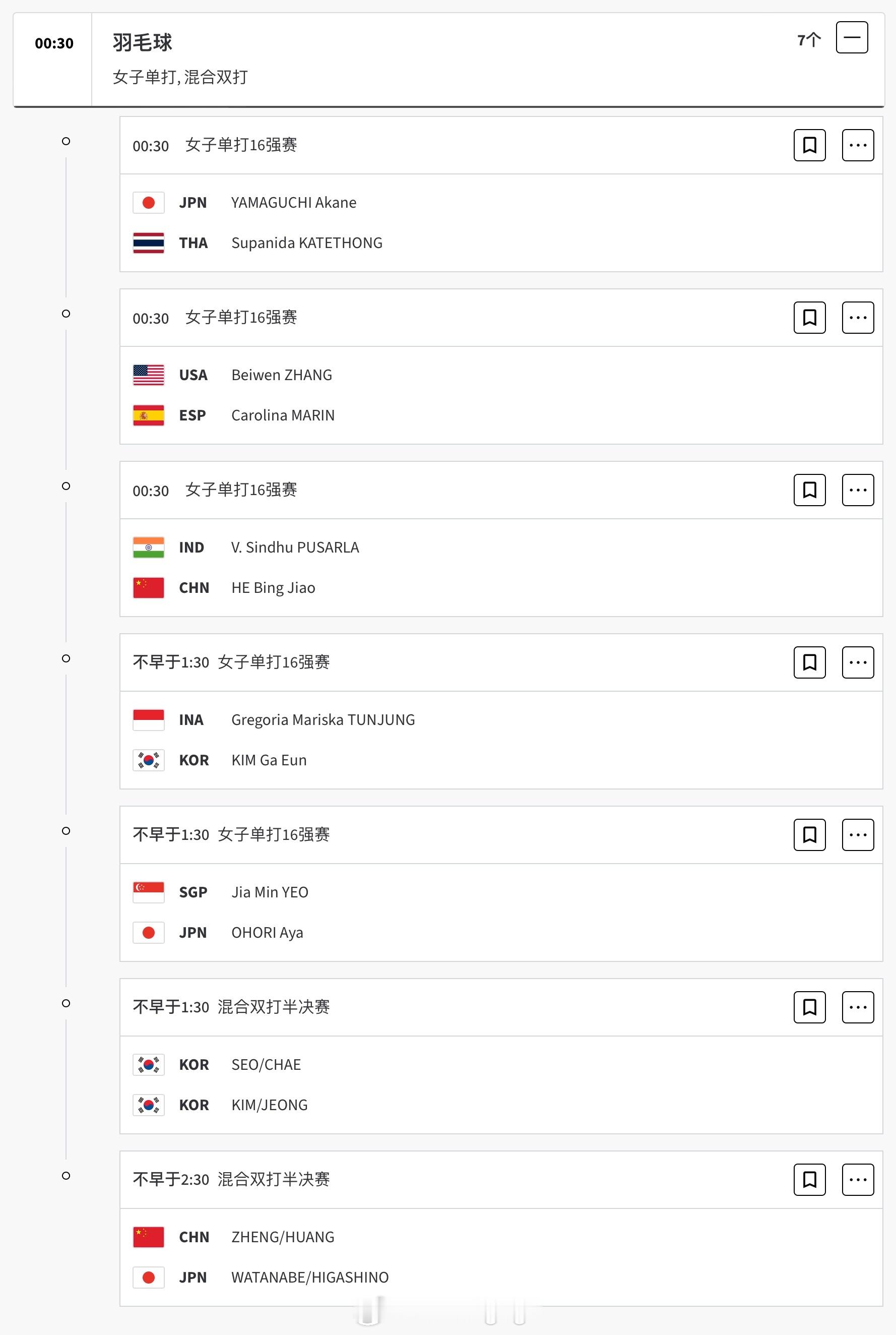This screenshot has height=1335, width=896.
Task: Open three-dot menu for Jia Min YEO match
Action: click(x=858, y=835)
